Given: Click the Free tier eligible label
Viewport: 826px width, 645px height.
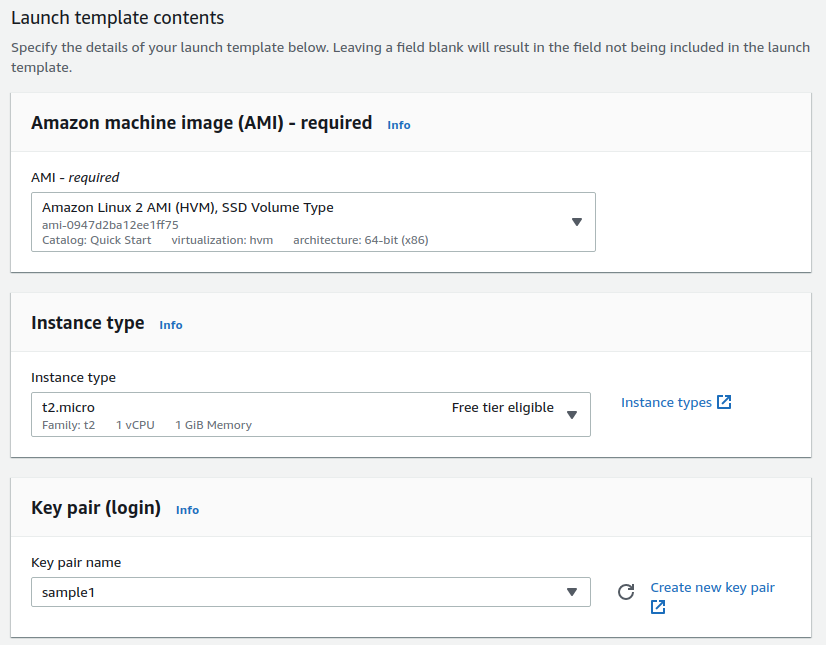Looking at the screenshot, I should [x=502, y=408].
